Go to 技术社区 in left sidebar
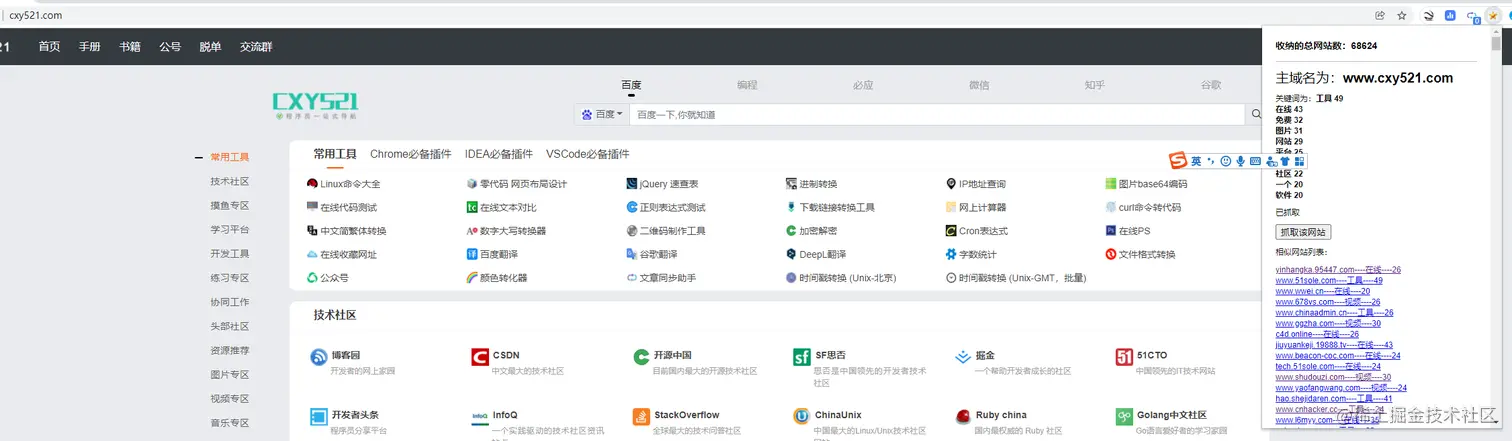Viewport: 1512px width, 441px height. click(x=229, y=181)
